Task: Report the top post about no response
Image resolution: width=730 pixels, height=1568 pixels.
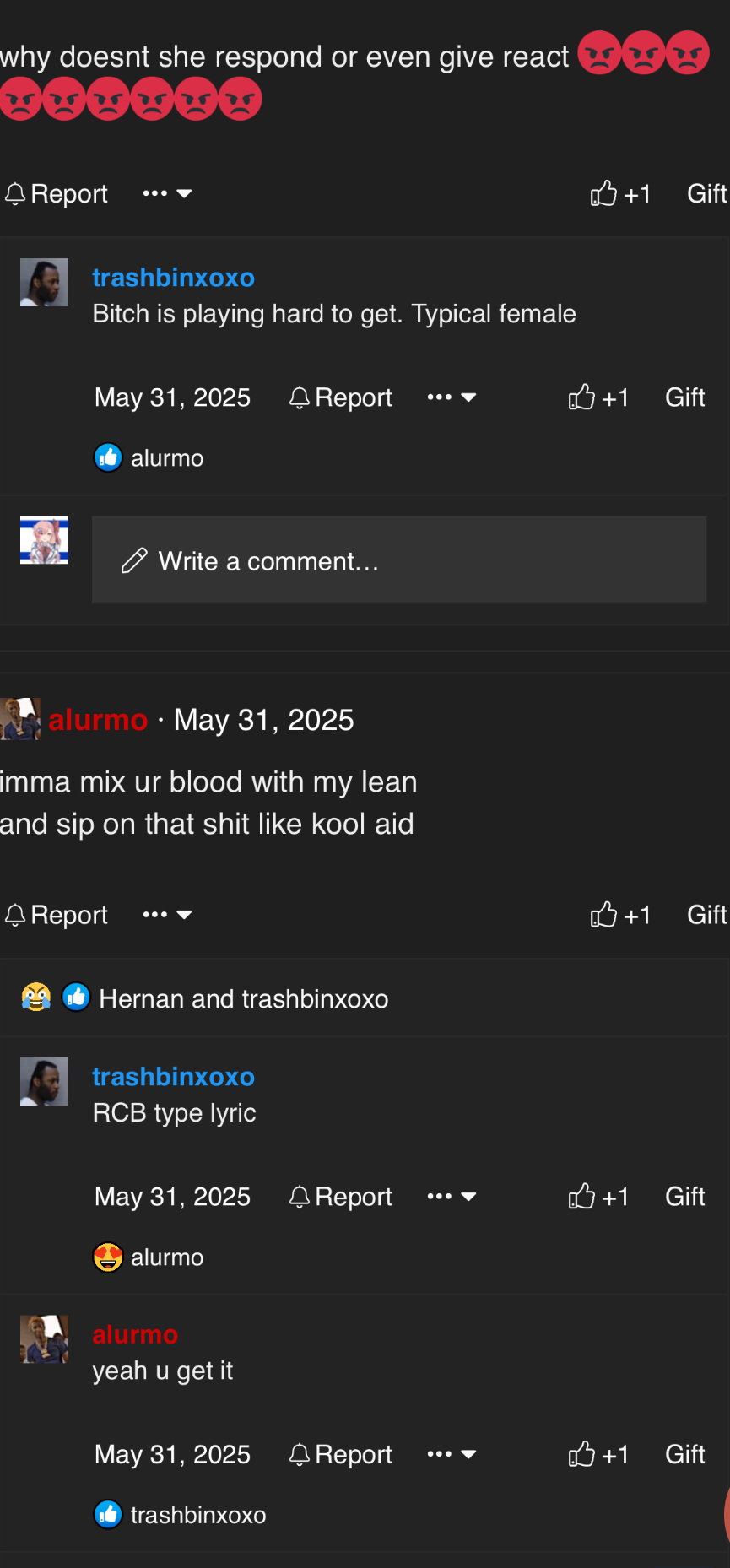Action: click(57, 194)
